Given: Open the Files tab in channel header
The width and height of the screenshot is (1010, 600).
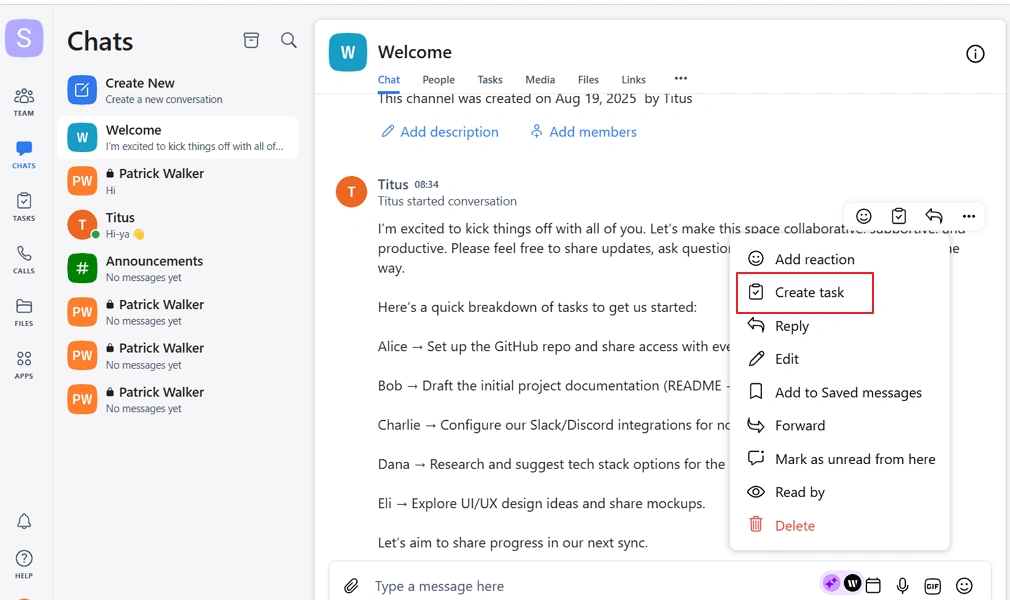Looking at the screenshot, I should tap(588, 80).
